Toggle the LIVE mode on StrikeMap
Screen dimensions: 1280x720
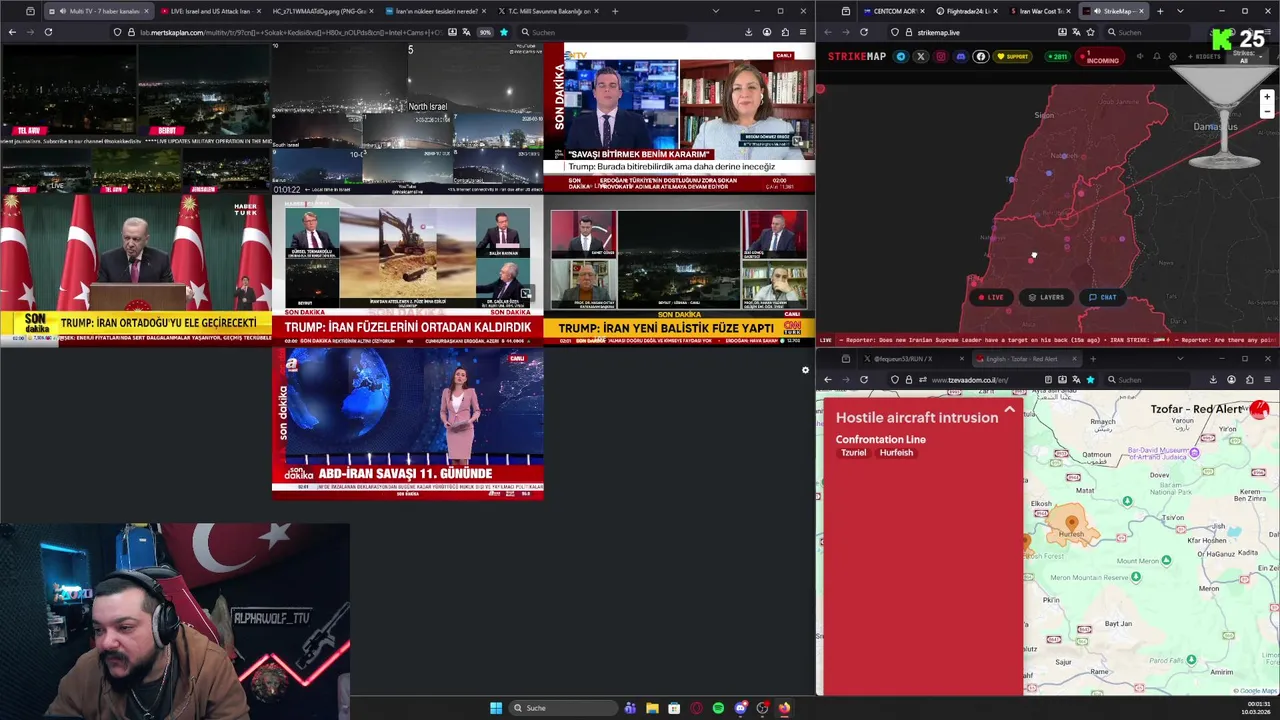[x=991, y=297]
